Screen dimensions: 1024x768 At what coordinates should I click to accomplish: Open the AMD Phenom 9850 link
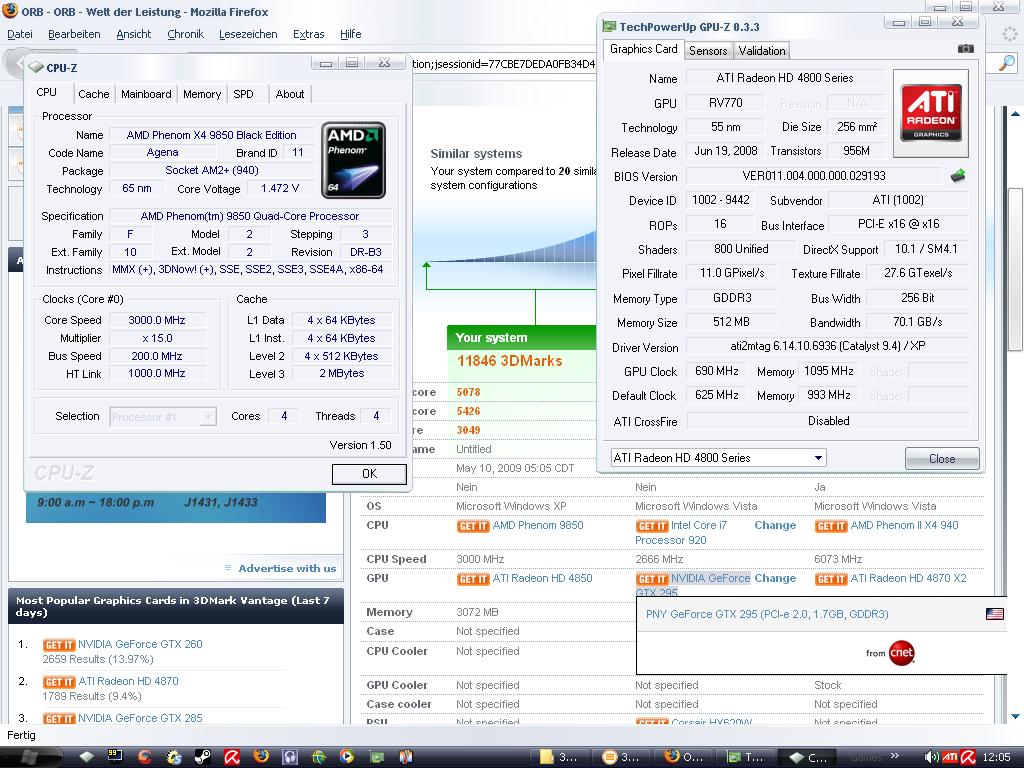(x=537, y=525)
